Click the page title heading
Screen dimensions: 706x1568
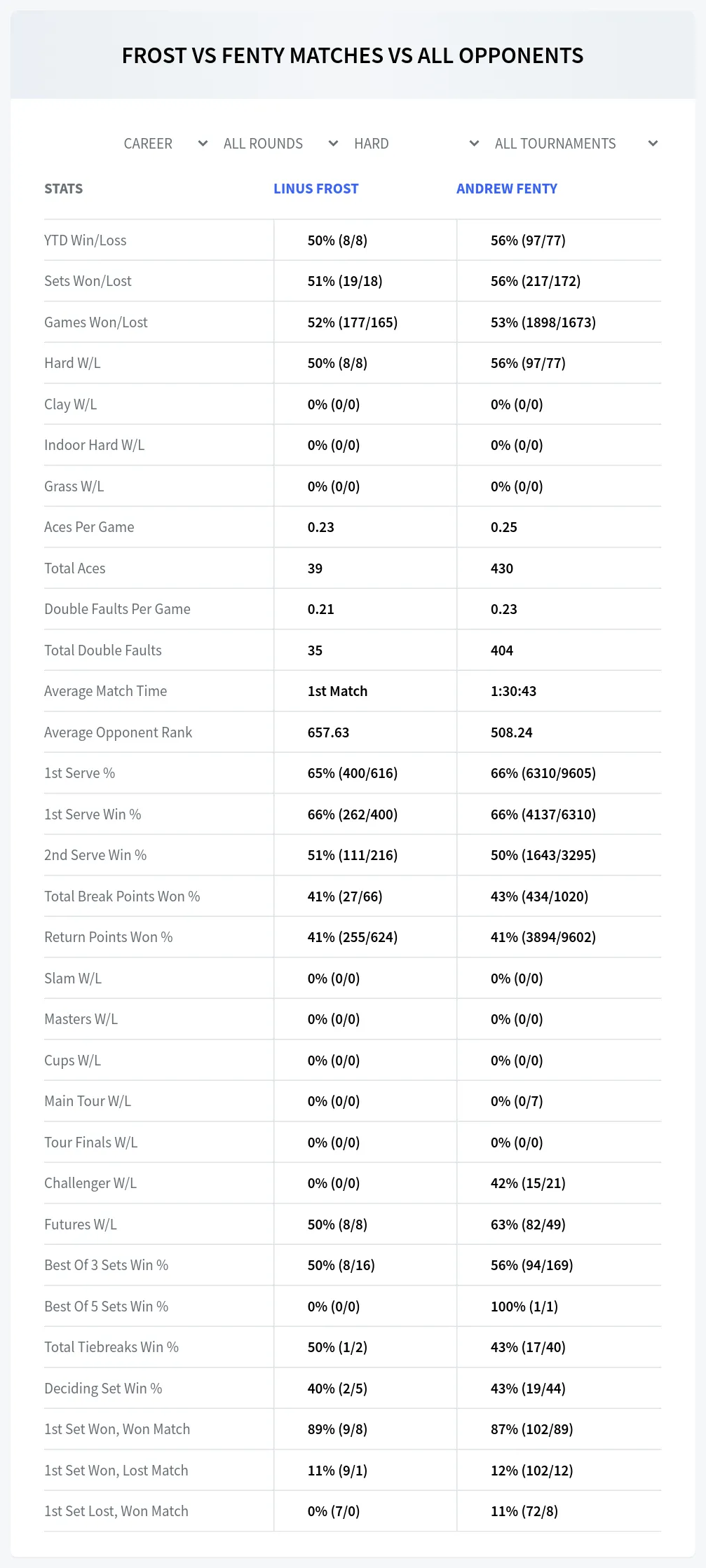353,55
